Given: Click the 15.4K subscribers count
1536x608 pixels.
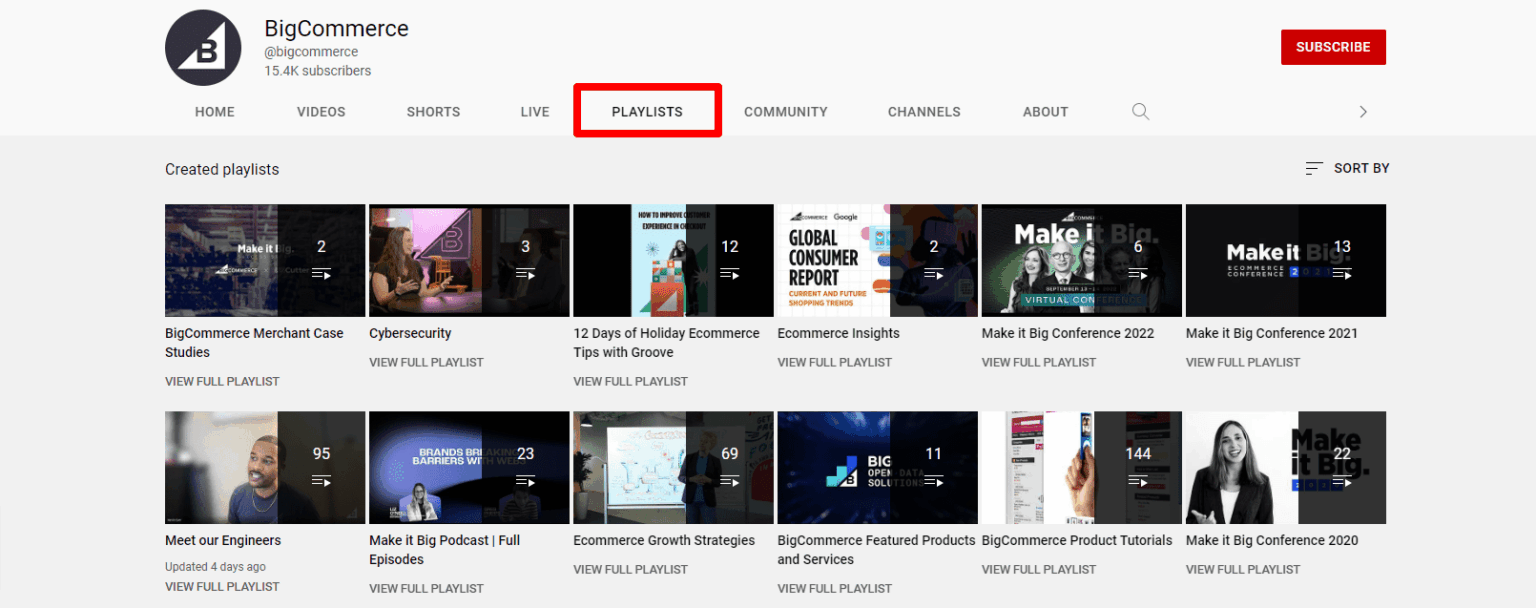Looking at the screenshot, I should coord(317,71).
